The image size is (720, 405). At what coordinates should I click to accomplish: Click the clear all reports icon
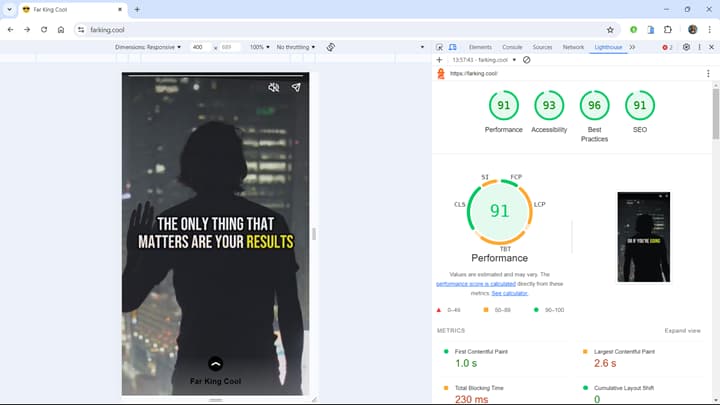point(527,60)
